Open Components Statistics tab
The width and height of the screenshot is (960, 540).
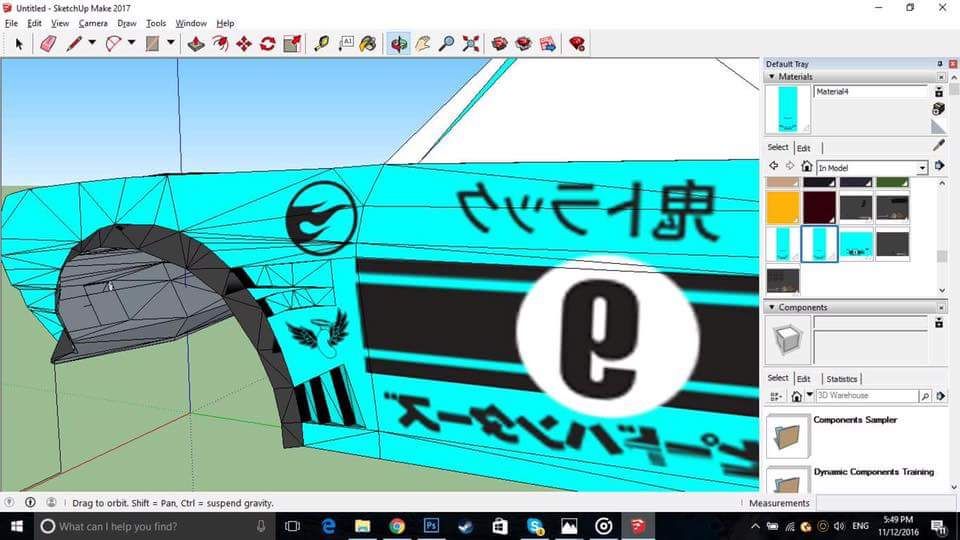click(842, 379)
